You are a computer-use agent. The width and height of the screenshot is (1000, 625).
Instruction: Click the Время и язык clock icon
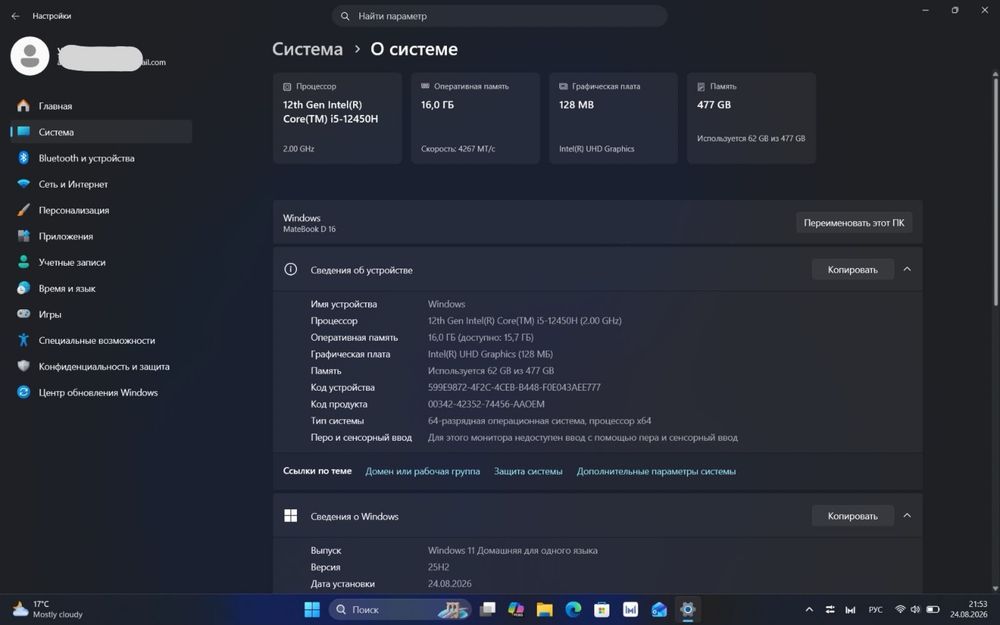(24, 288)
